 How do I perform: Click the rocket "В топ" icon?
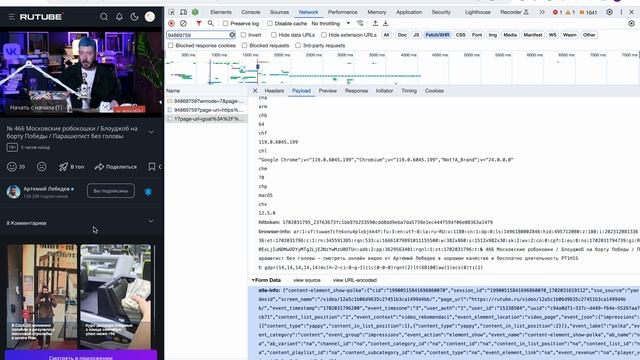click(x=63, y=167)
